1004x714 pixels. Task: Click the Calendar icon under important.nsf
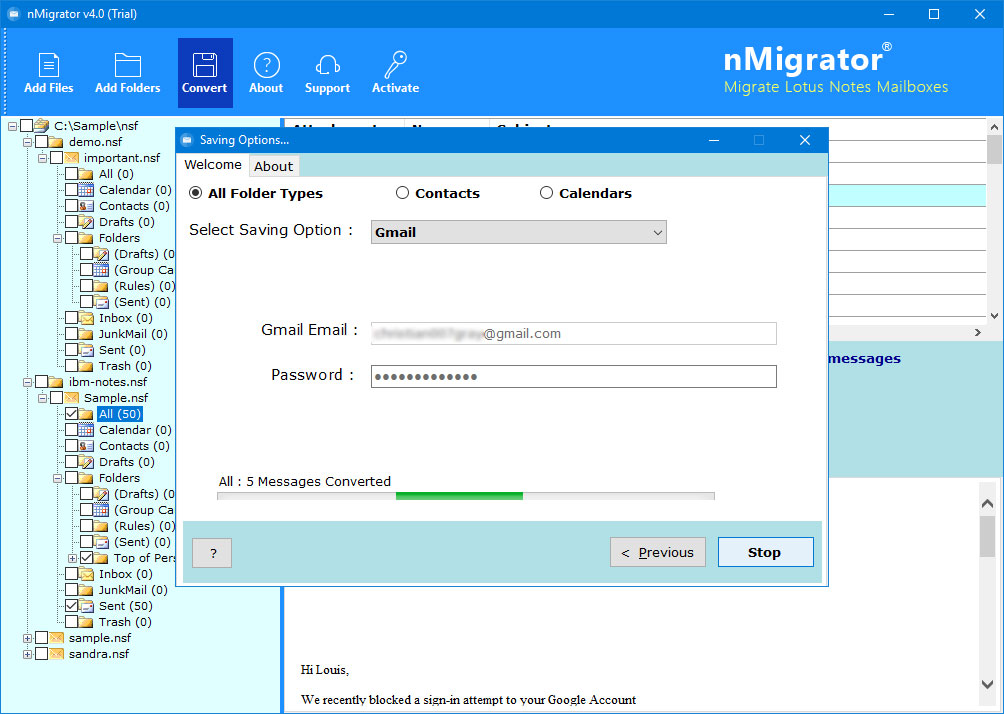coord(86,190)
